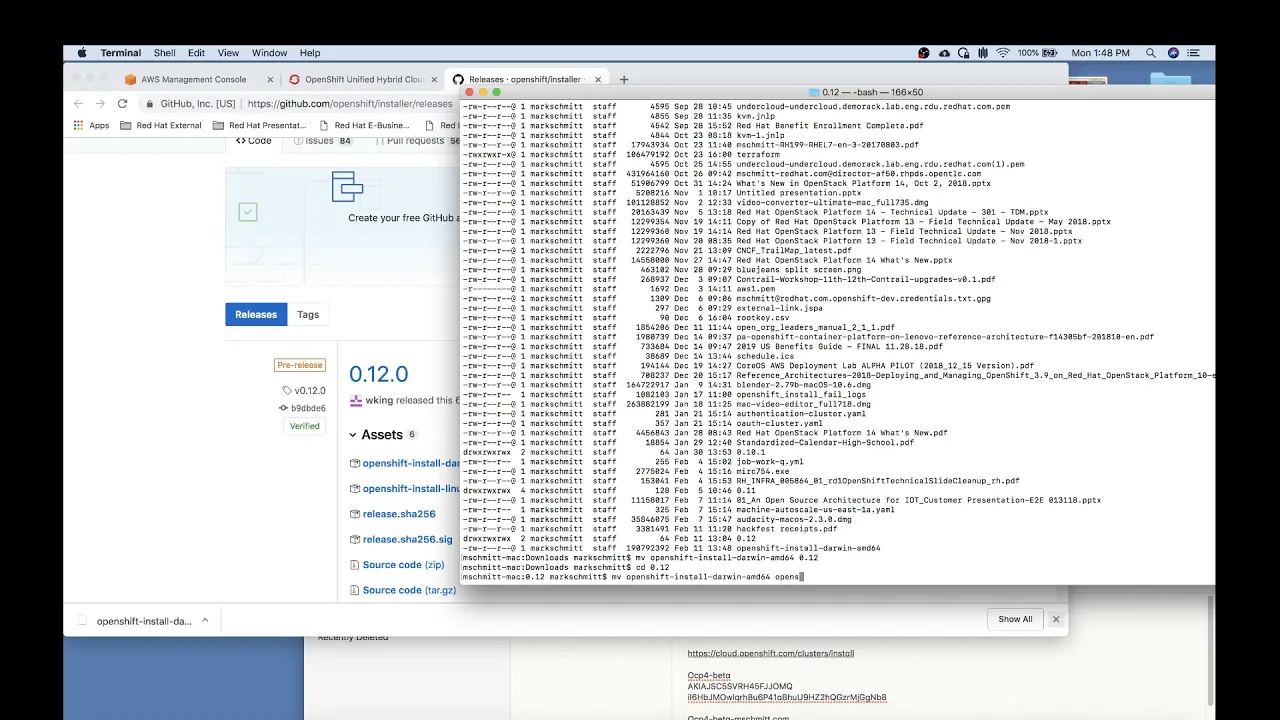This screenshot has height=720, width=1280.
Task: Open wking user profile link
Action: pyautogui.click(x=379, y=400)
